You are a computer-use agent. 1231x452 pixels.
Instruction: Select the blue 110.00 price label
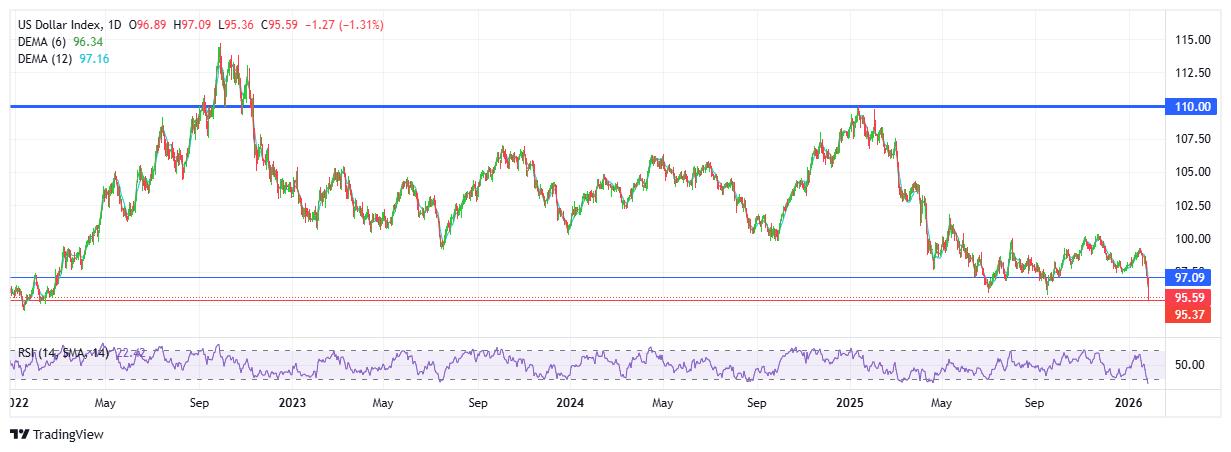tap(1192, 106)
